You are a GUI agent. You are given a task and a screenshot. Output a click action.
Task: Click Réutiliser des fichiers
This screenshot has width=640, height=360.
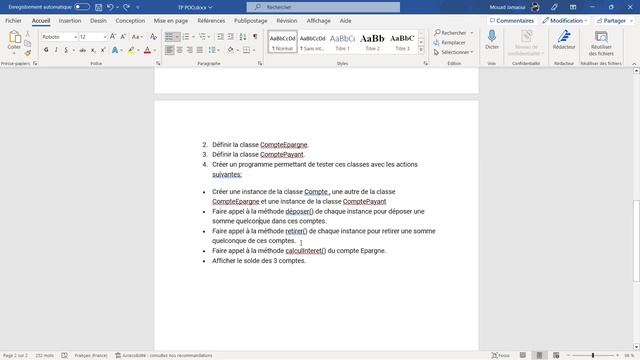point(601,43)
